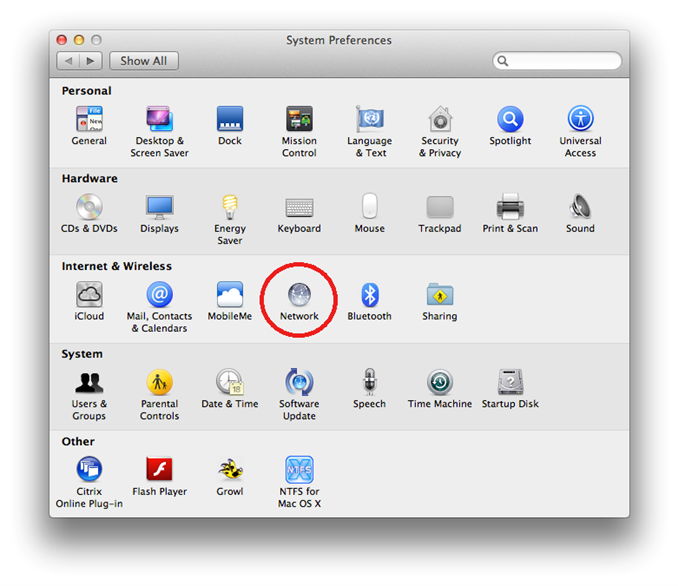The width and height of the screenshot is (678, 586).
Task: Open the Network preferences pane
Action: (x=299, y=295)
